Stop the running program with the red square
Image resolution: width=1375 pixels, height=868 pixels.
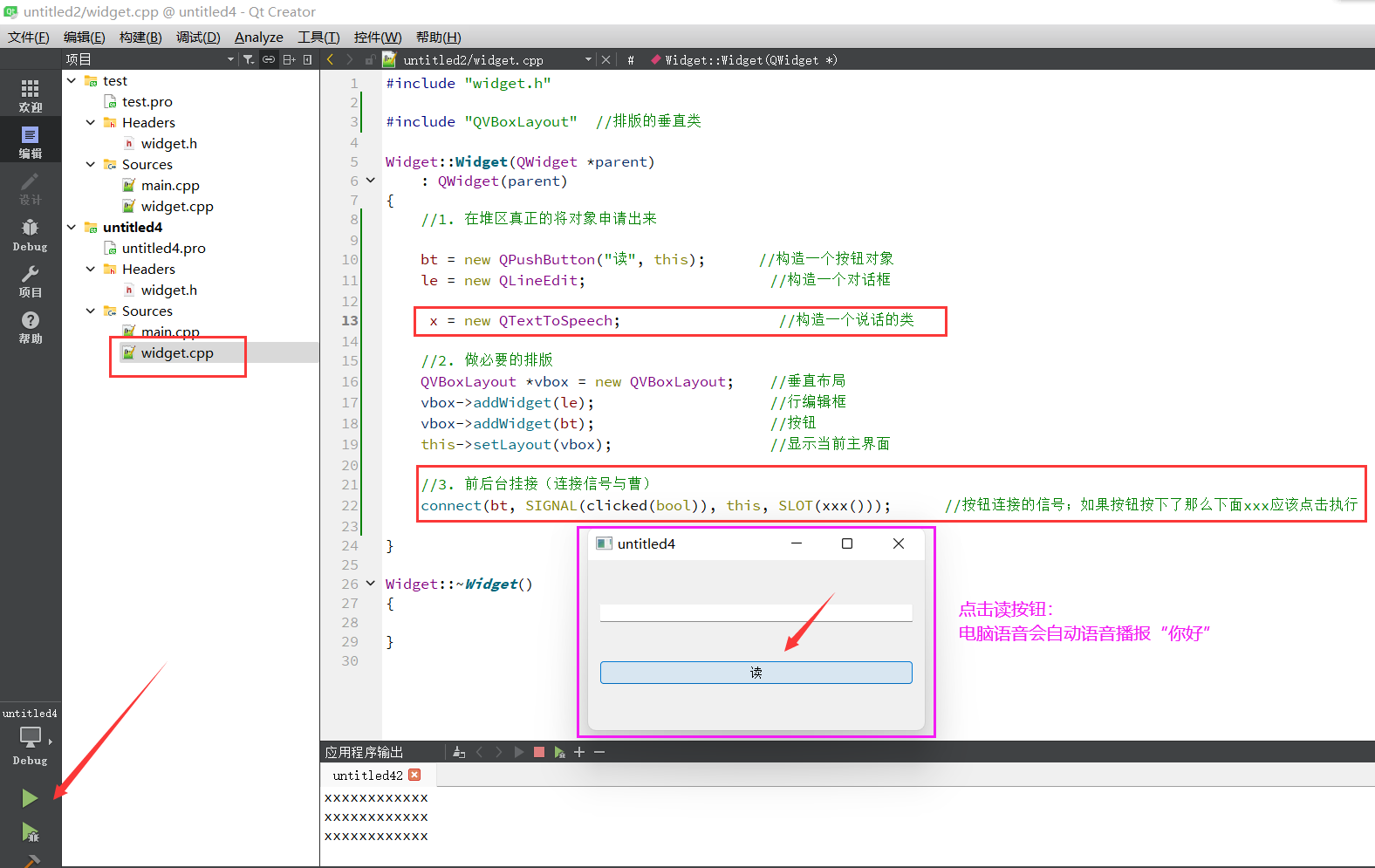pos(539,752)
